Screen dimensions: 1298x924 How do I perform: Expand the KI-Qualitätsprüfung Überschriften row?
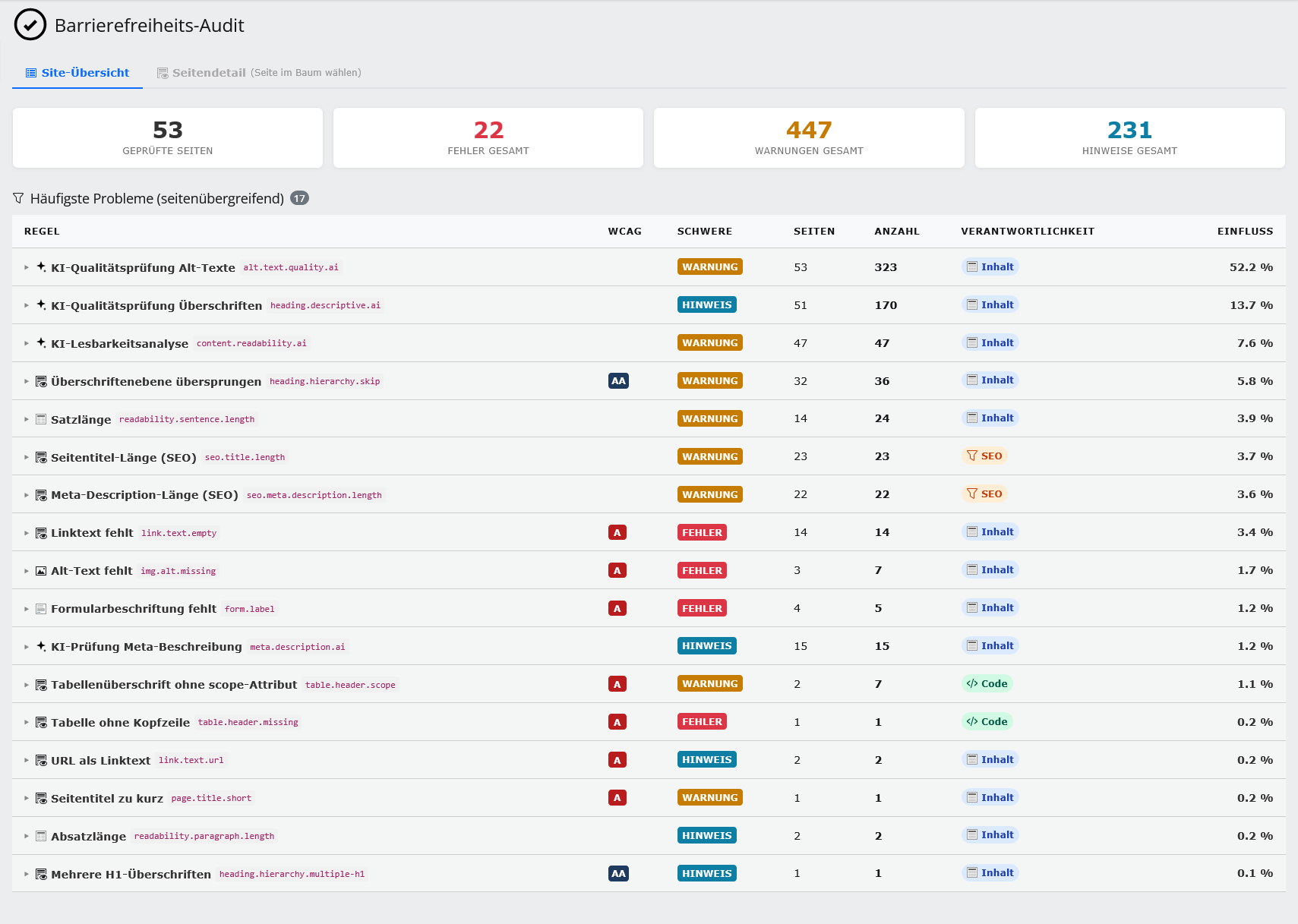tap(26, 305)
